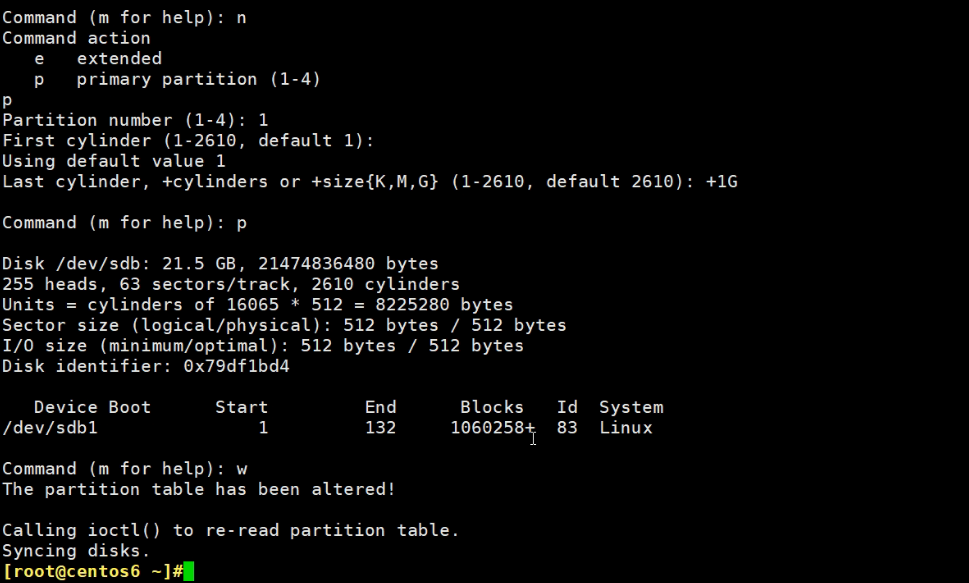Click the Start column header
Viewport: 969px width, 583px height.
coord(241,407)
